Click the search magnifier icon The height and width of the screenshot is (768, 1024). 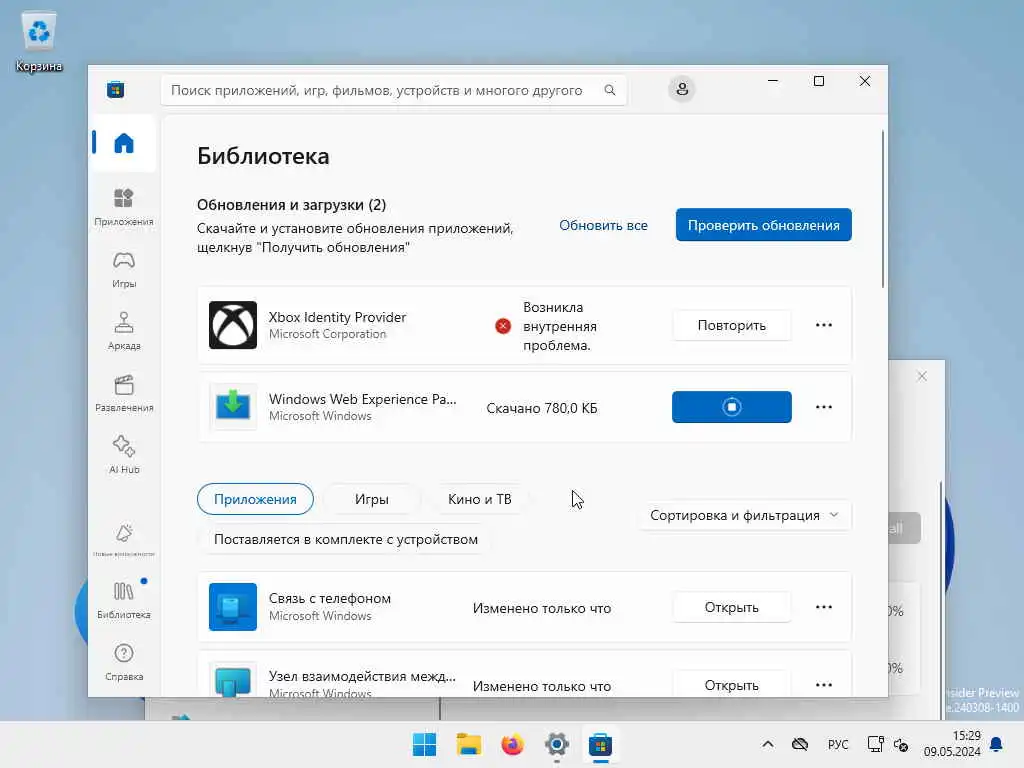click(x=609, y=90)
